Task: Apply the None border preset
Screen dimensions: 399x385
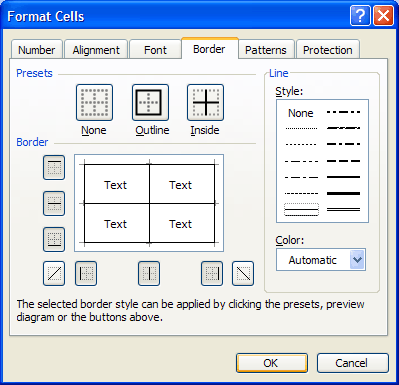Action: 94,103
